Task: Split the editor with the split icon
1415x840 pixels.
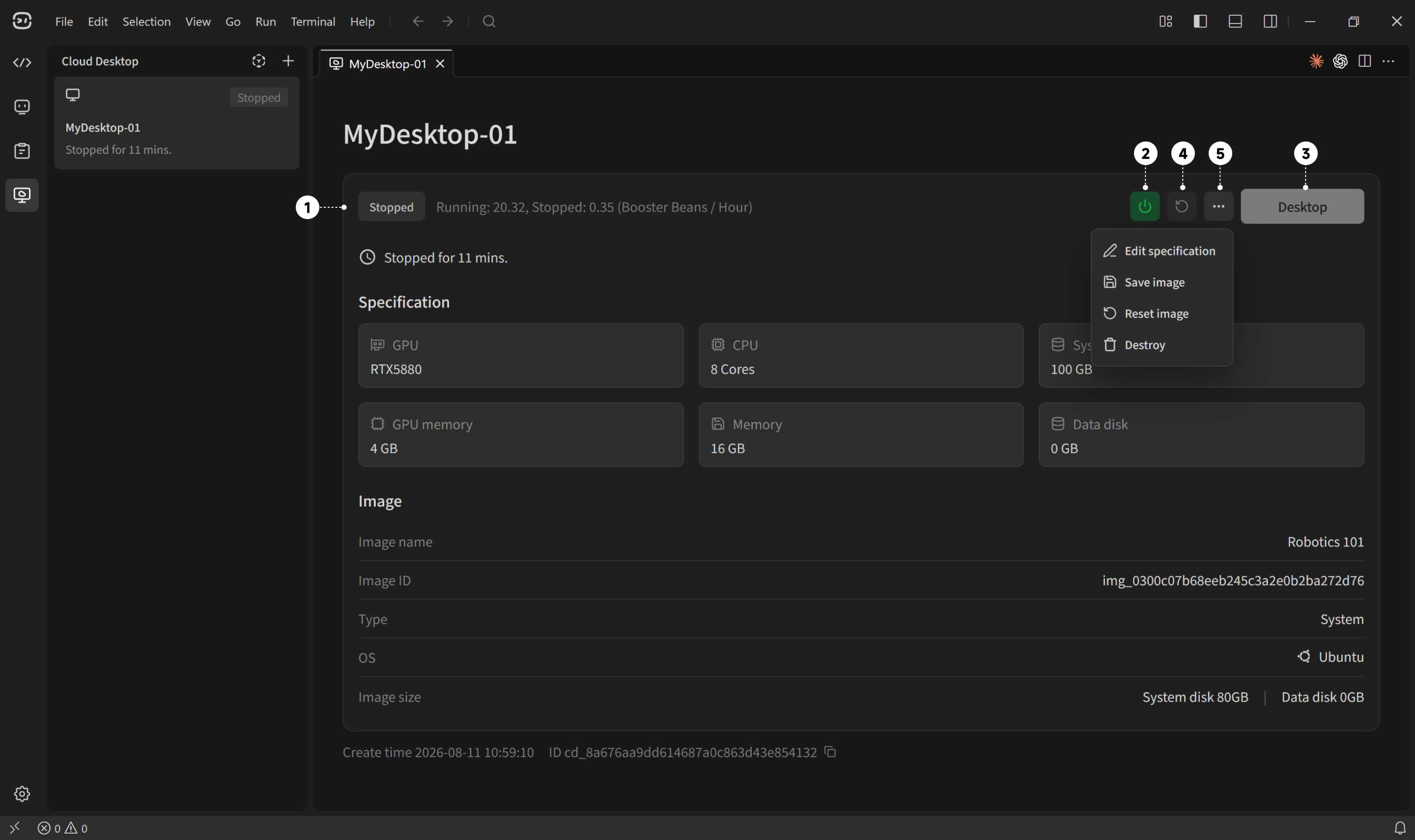Action: [1364, 60]
